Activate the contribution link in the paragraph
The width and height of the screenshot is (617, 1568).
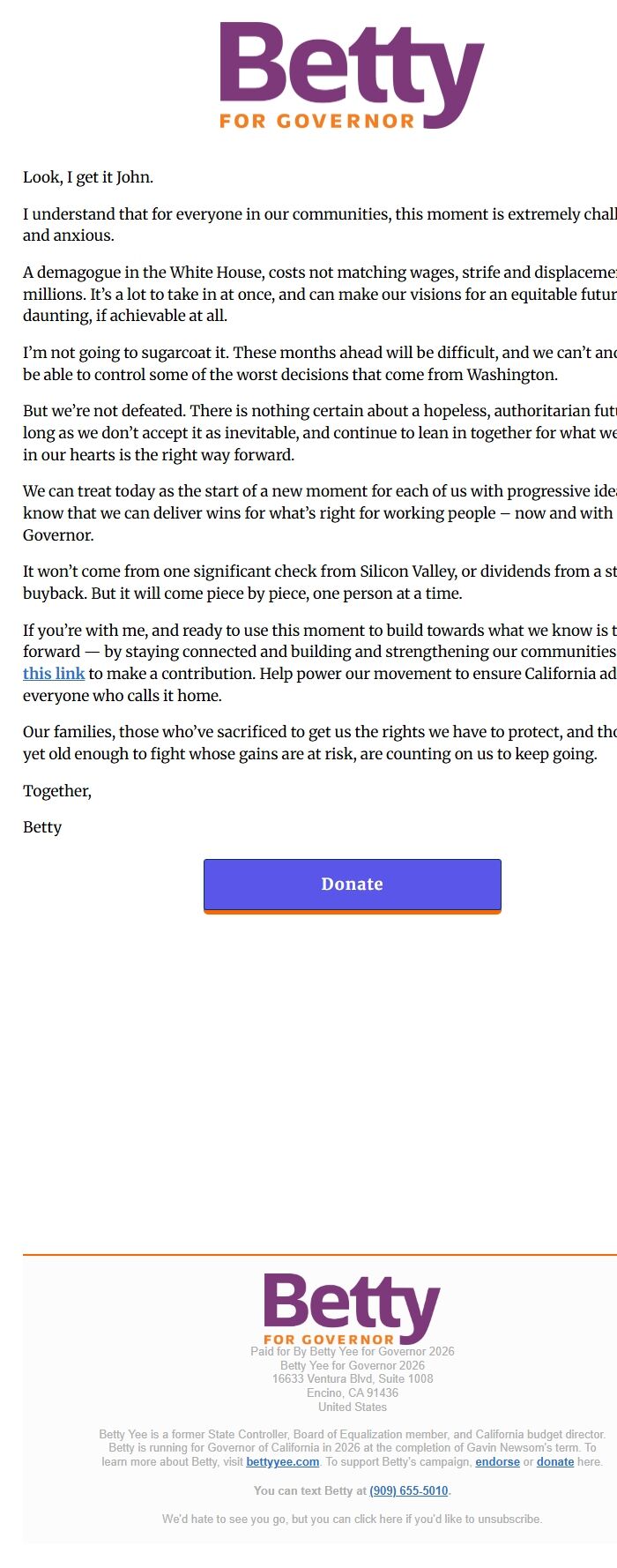coord(54,673)
